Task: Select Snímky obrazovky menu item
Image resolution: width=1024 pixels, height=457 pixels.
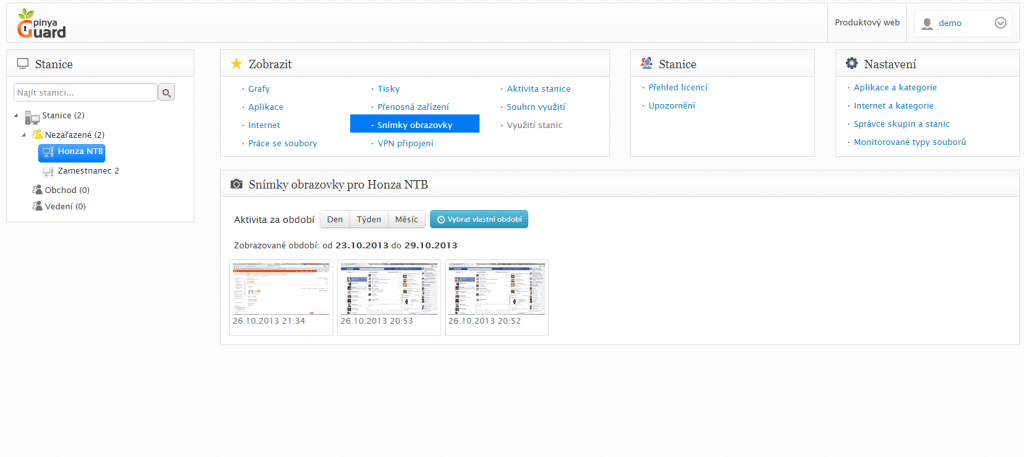Action: [x=415, y=124]
